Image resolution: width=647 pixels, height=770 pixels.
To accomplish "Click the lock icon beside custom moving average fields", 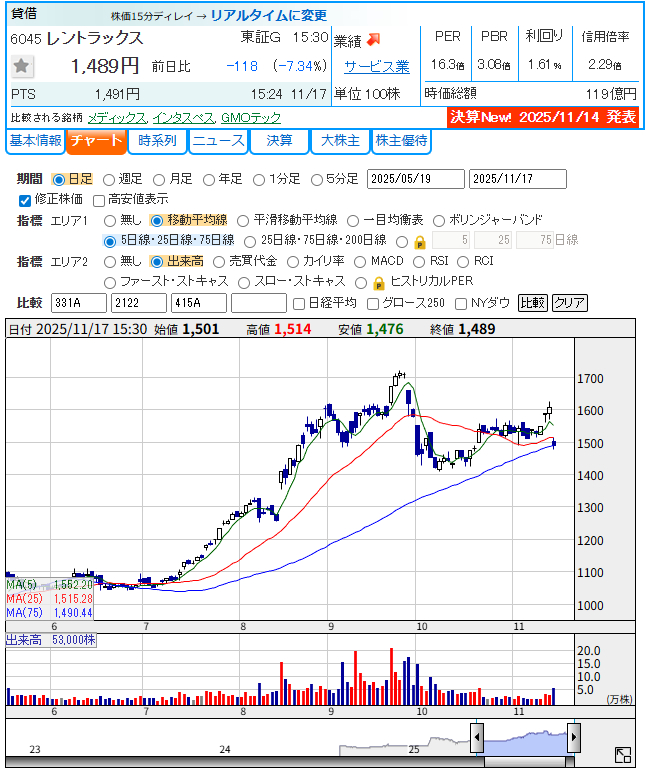I will coord(420,241).
